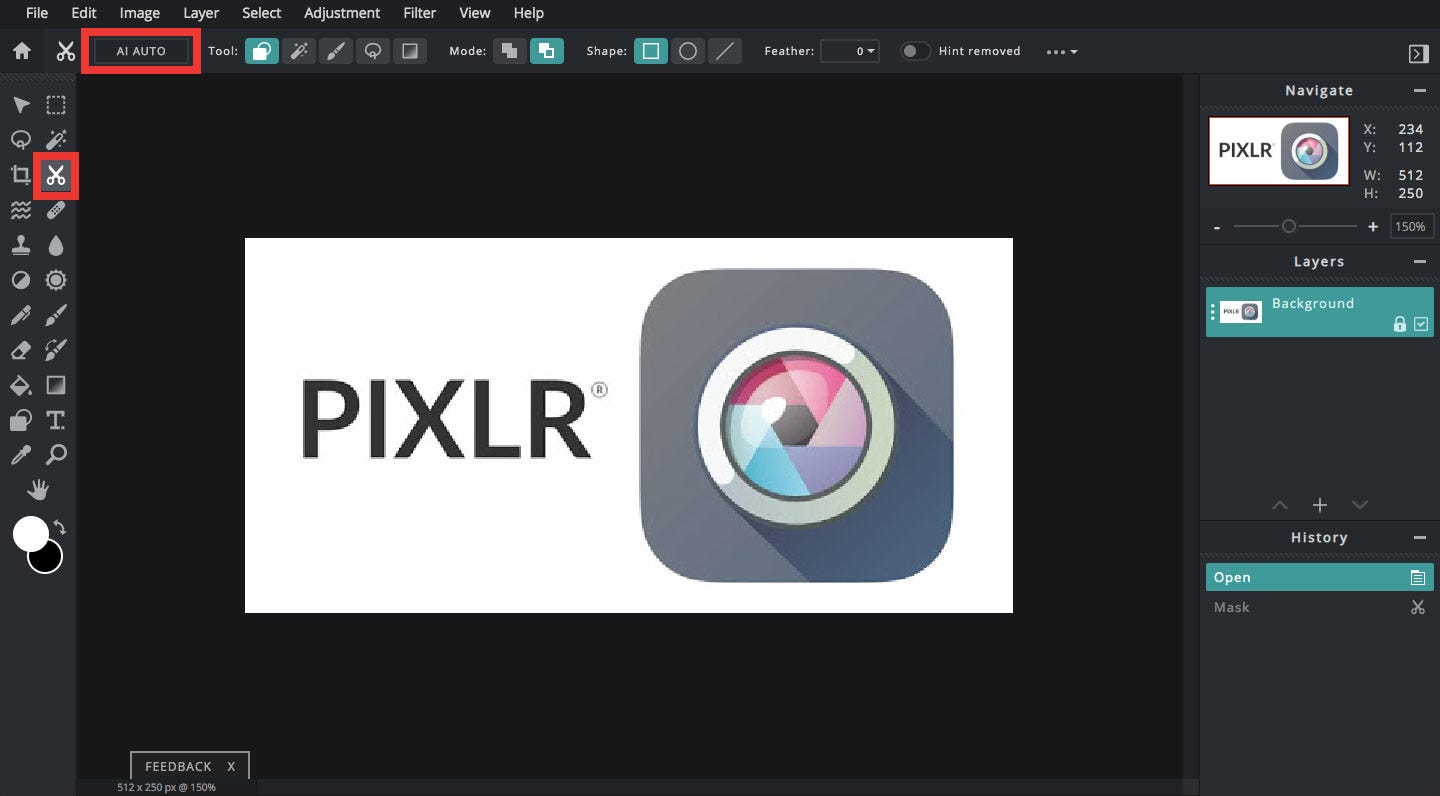Select the Heal bandage tool
Image resolution: width=1440 pixels, height=796 pixels.
click(56, 211)
